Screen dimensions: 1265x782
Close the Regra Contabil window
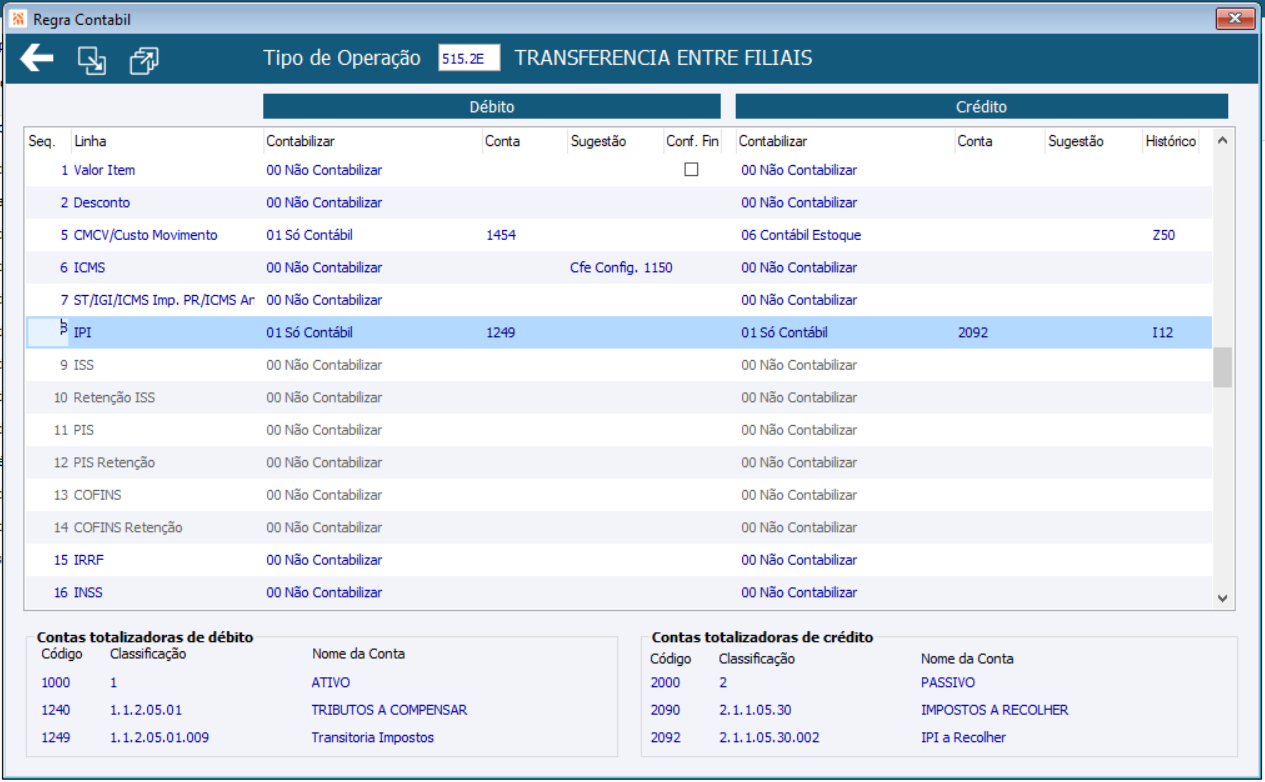[1236, 19]
